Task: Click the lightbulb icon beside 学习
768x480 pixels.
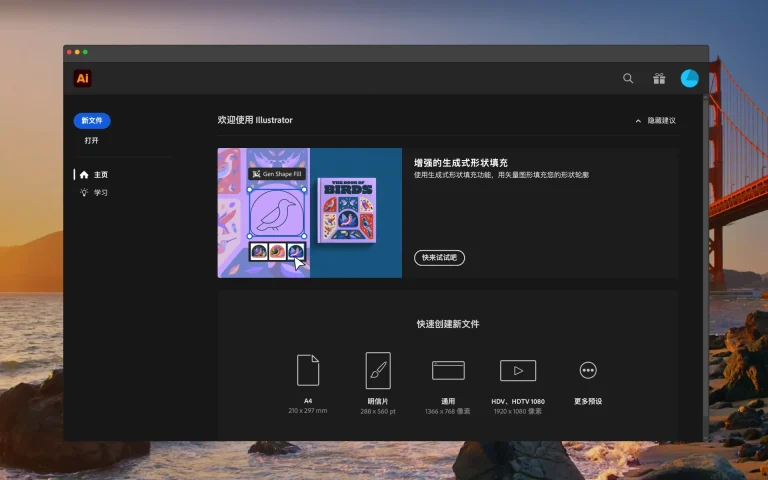Action: point(84,192)
